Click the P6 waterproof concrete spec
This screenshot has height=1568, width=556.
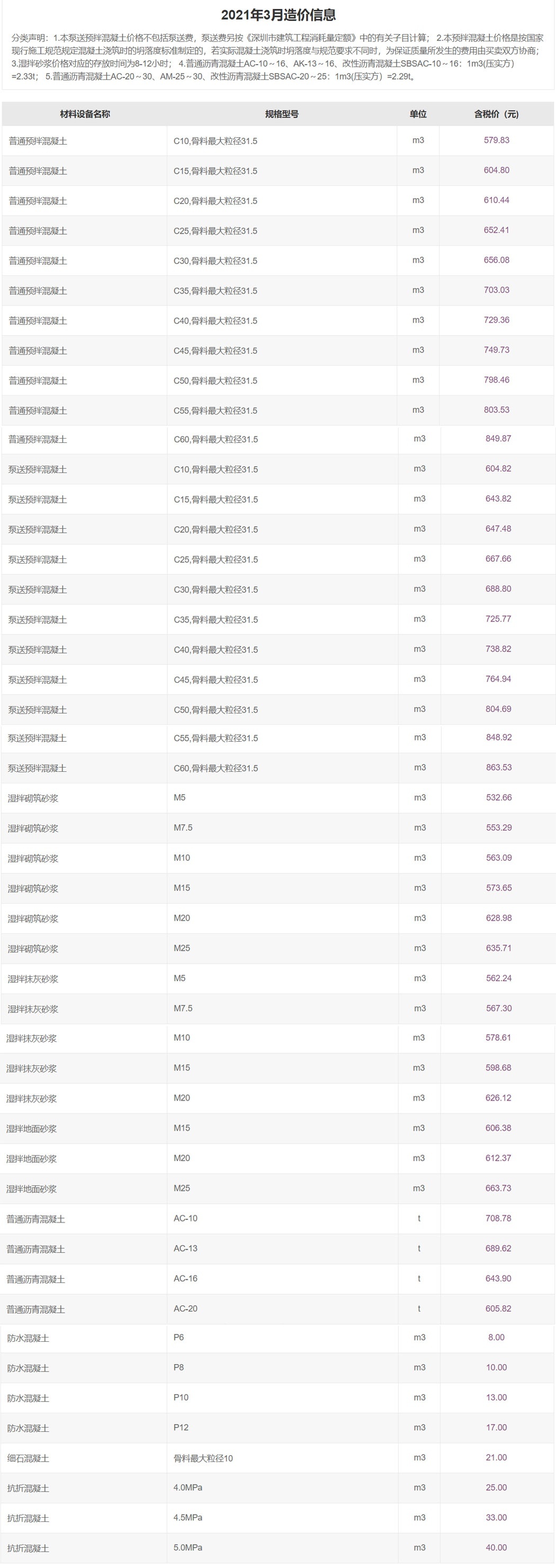pyautogui.click(x=179, y=1338)
